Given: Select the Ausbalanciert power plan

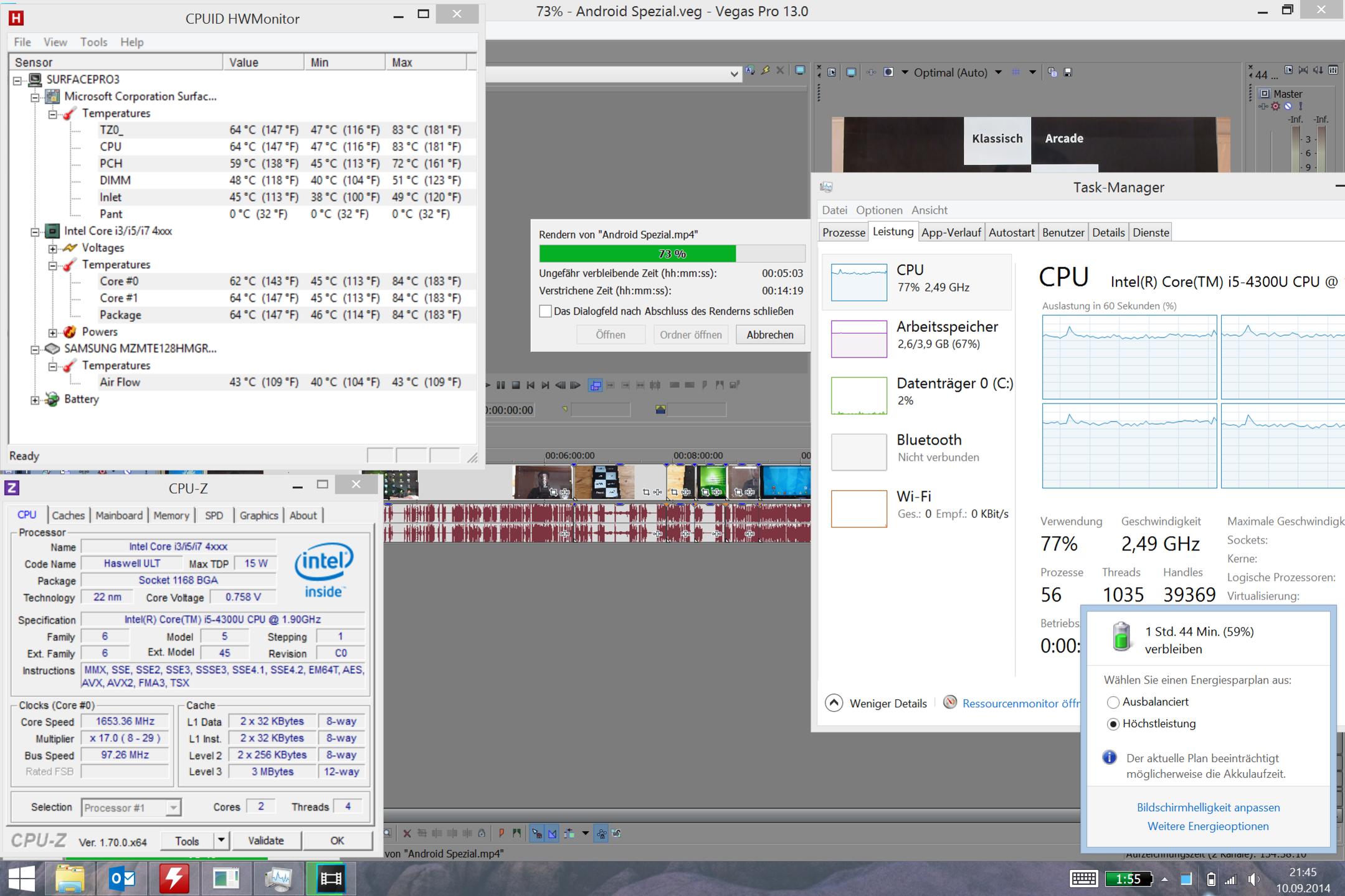Looking at the screenshot, I should tap(1113, 702).
